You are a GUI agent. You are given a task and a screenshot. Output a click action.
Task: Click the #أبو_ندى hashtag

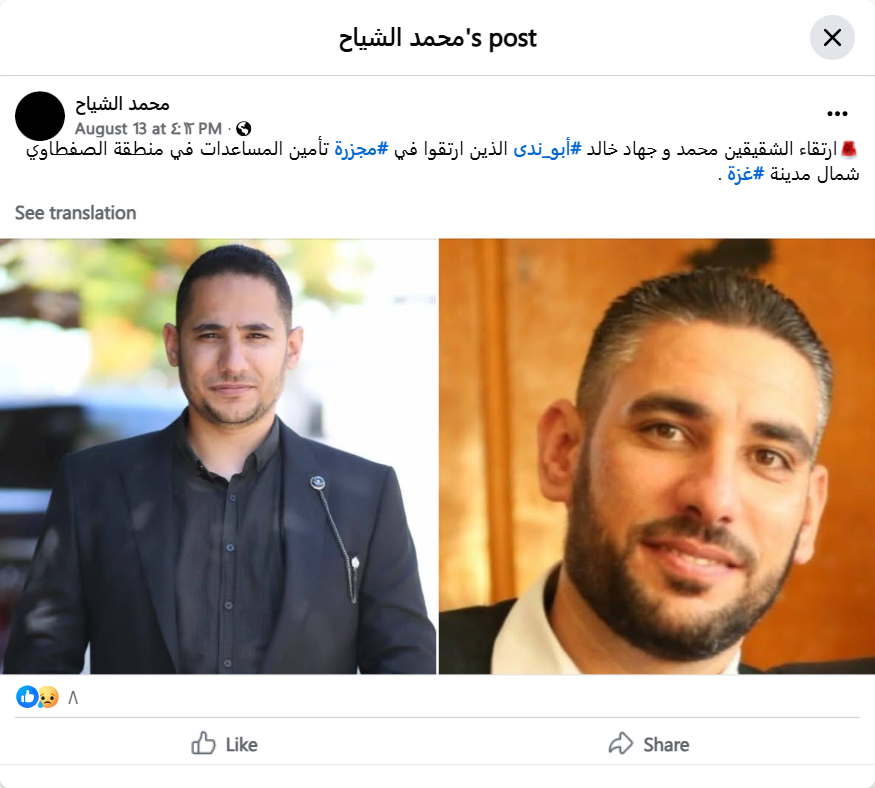pyautogui.click(x=547, y=149)
